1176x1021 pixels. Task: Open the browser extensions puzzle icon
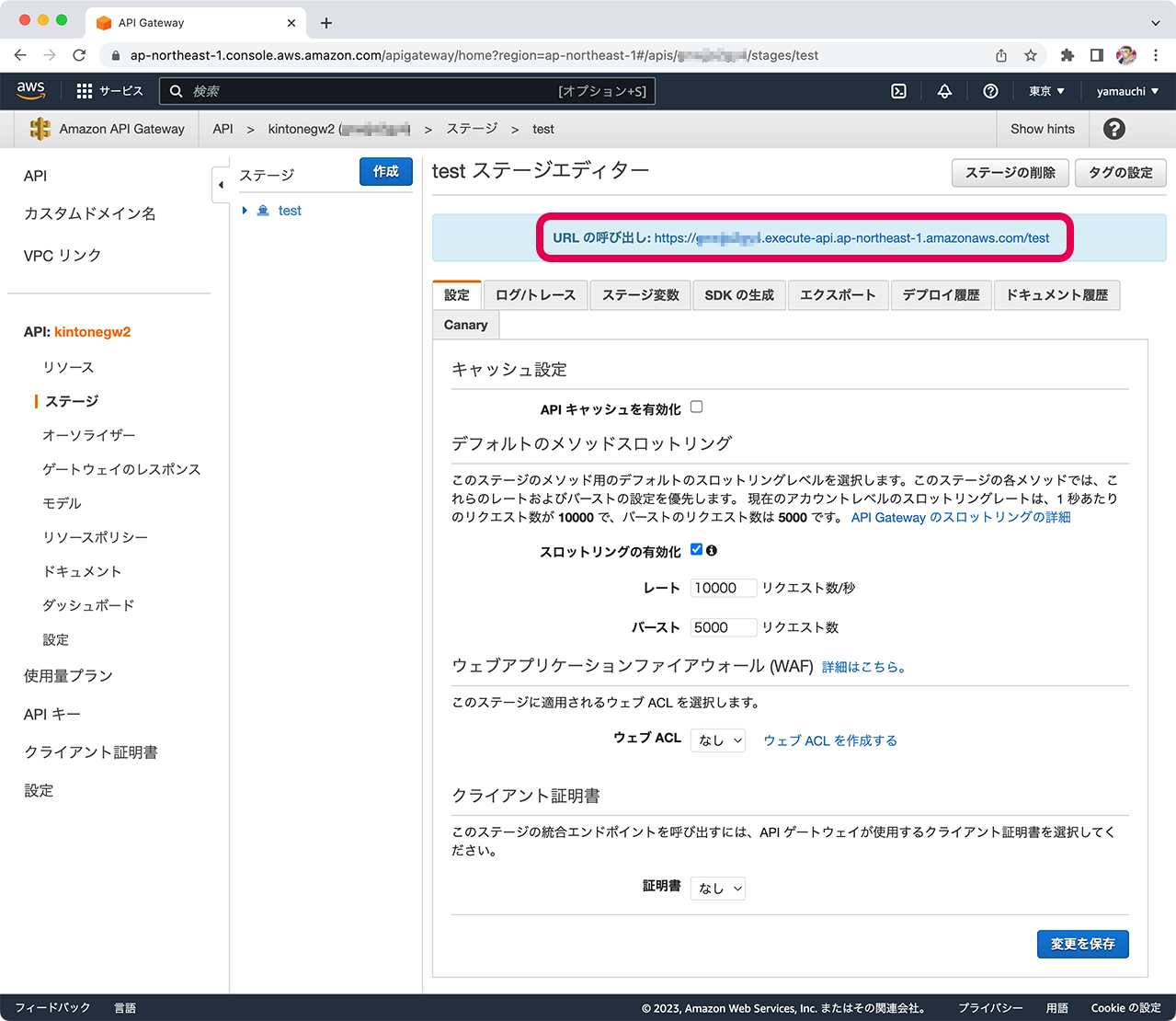coord(1068,55)
